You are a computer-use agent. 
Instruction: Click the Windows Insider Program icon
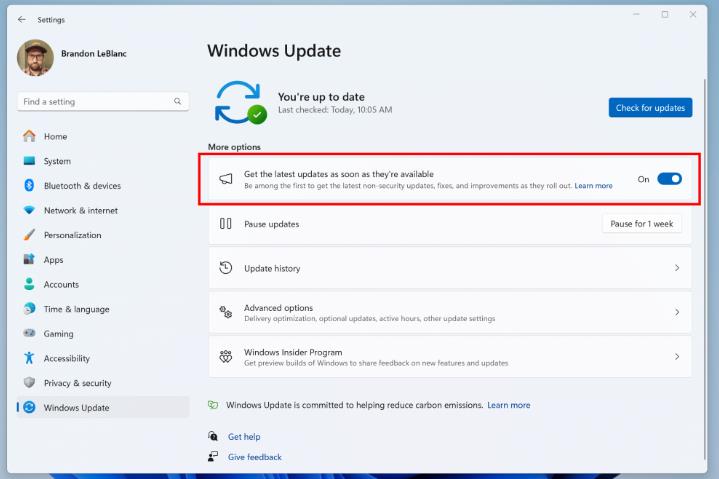click(x=226, y=356)
